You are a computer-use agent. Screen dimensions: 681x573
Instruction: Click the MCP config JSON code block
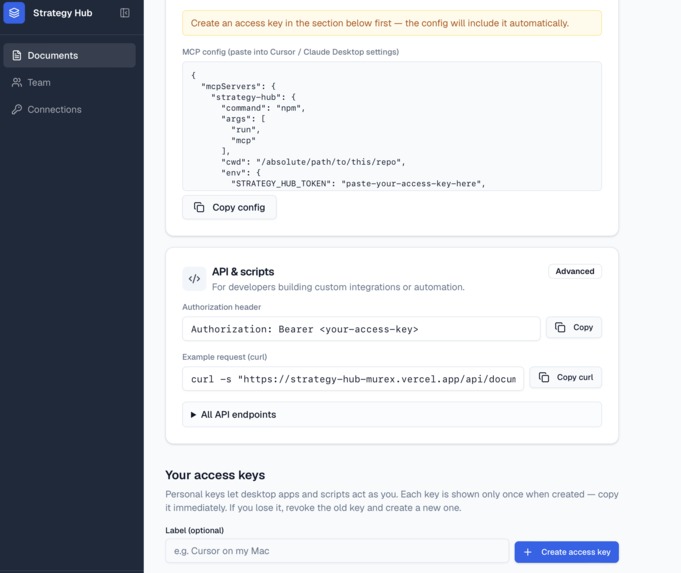click(392, 126)
